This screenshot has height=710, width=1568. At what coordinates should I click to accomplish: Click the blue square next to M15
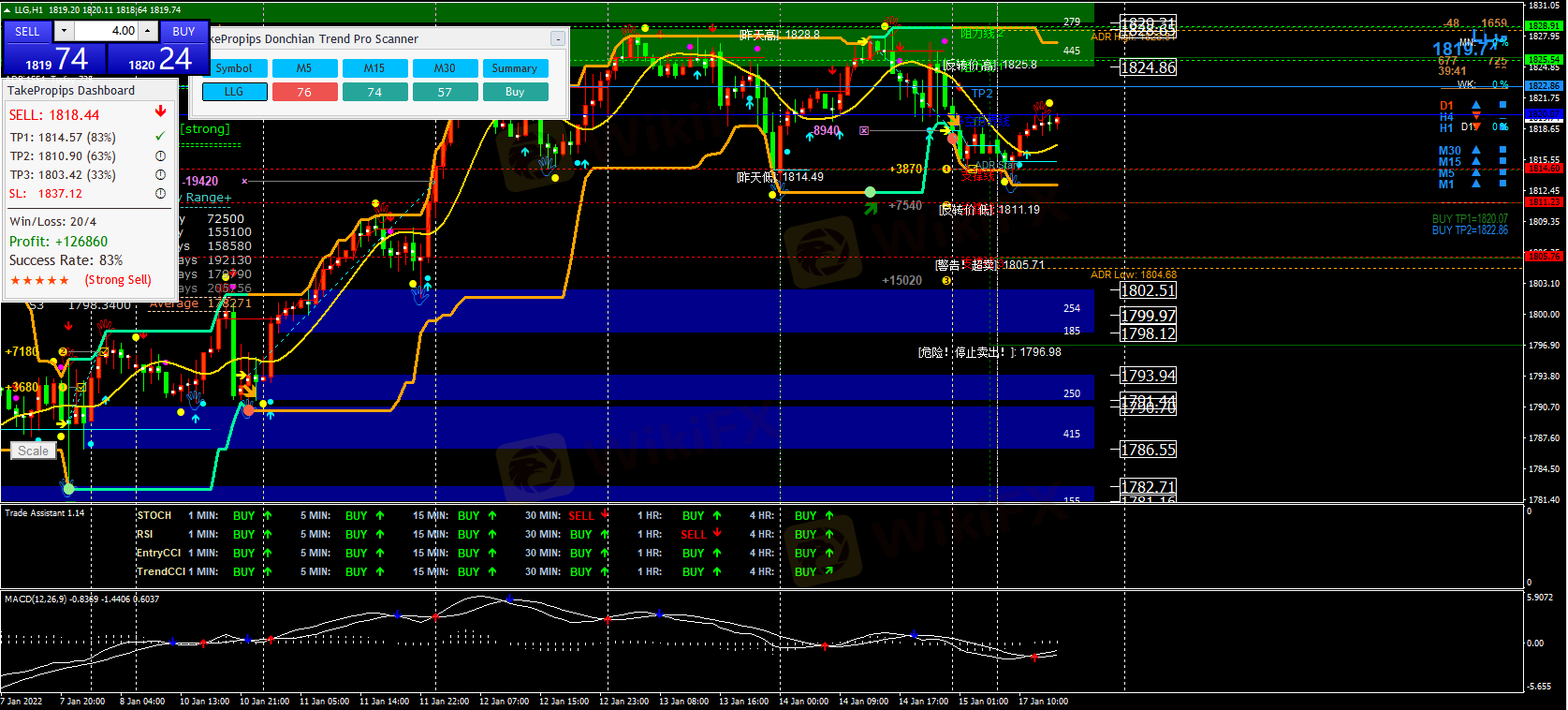[x=1503, y=161]
